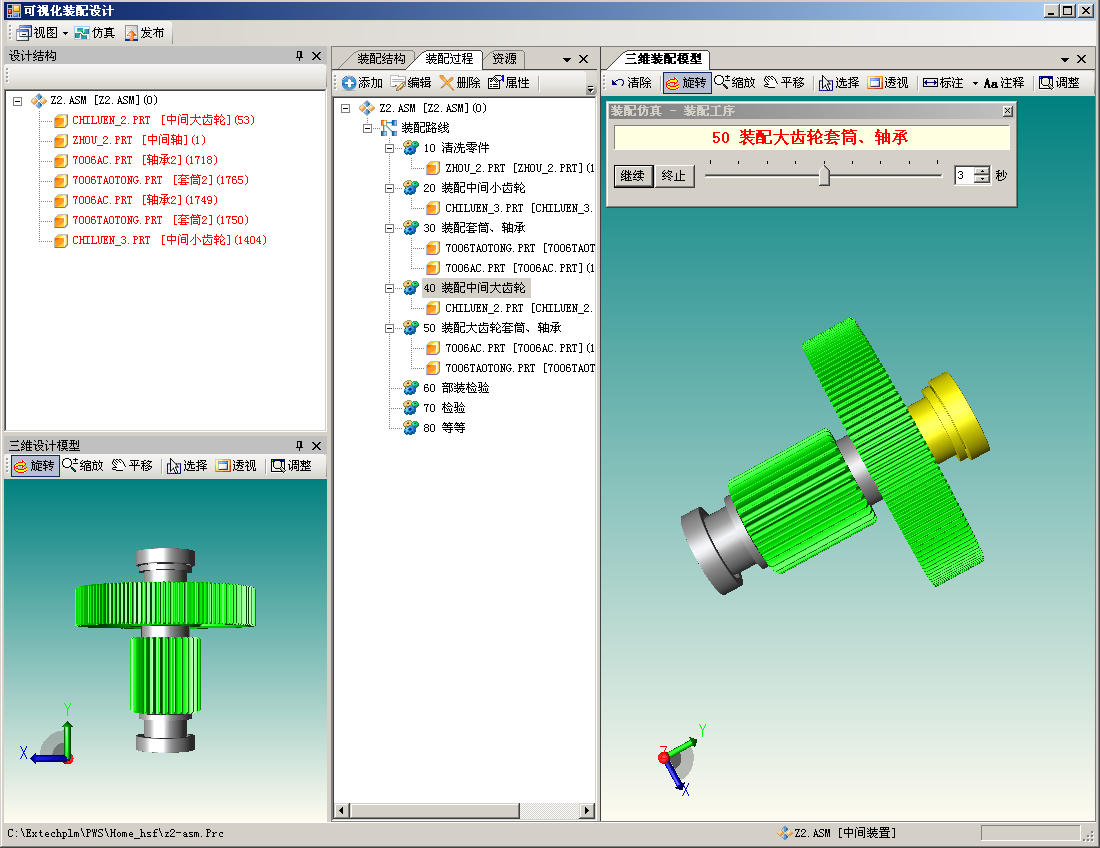This screenshot has width=1100, height=848.
Task: Toggle pin on 设计结构 panel
Action: tap(298, 57)
